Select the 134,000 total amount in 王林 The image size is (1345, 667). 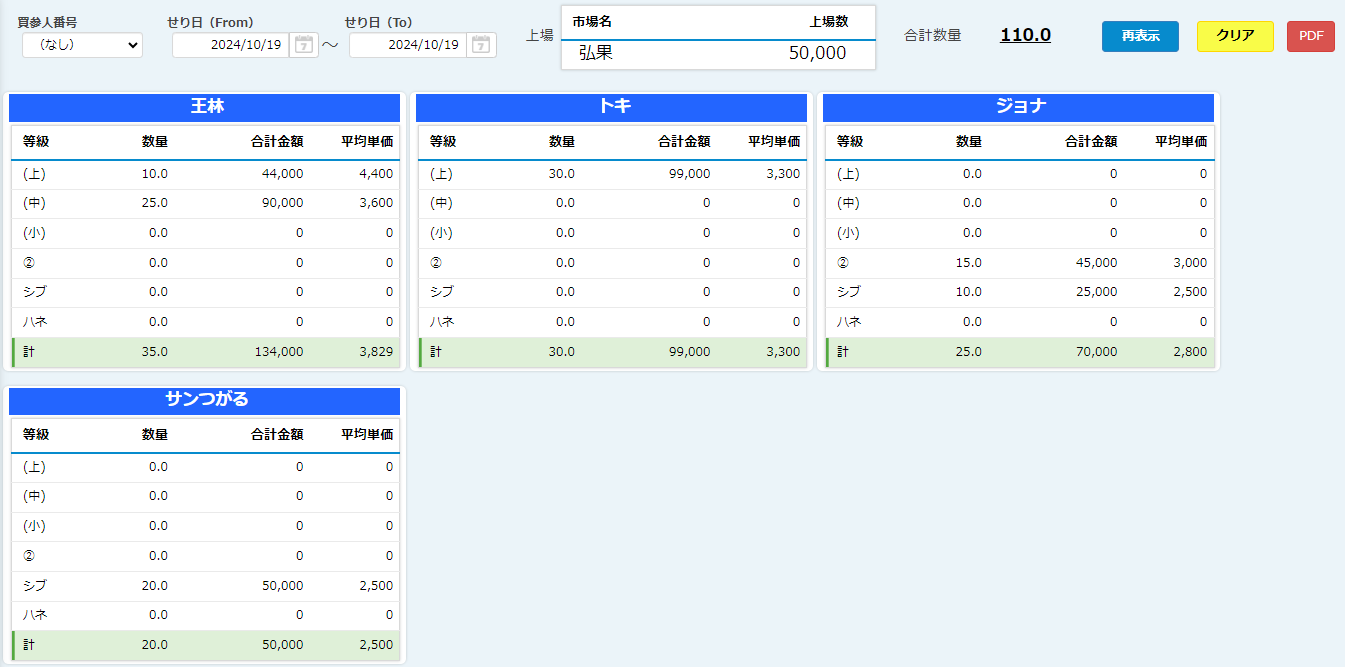[279, 352]
